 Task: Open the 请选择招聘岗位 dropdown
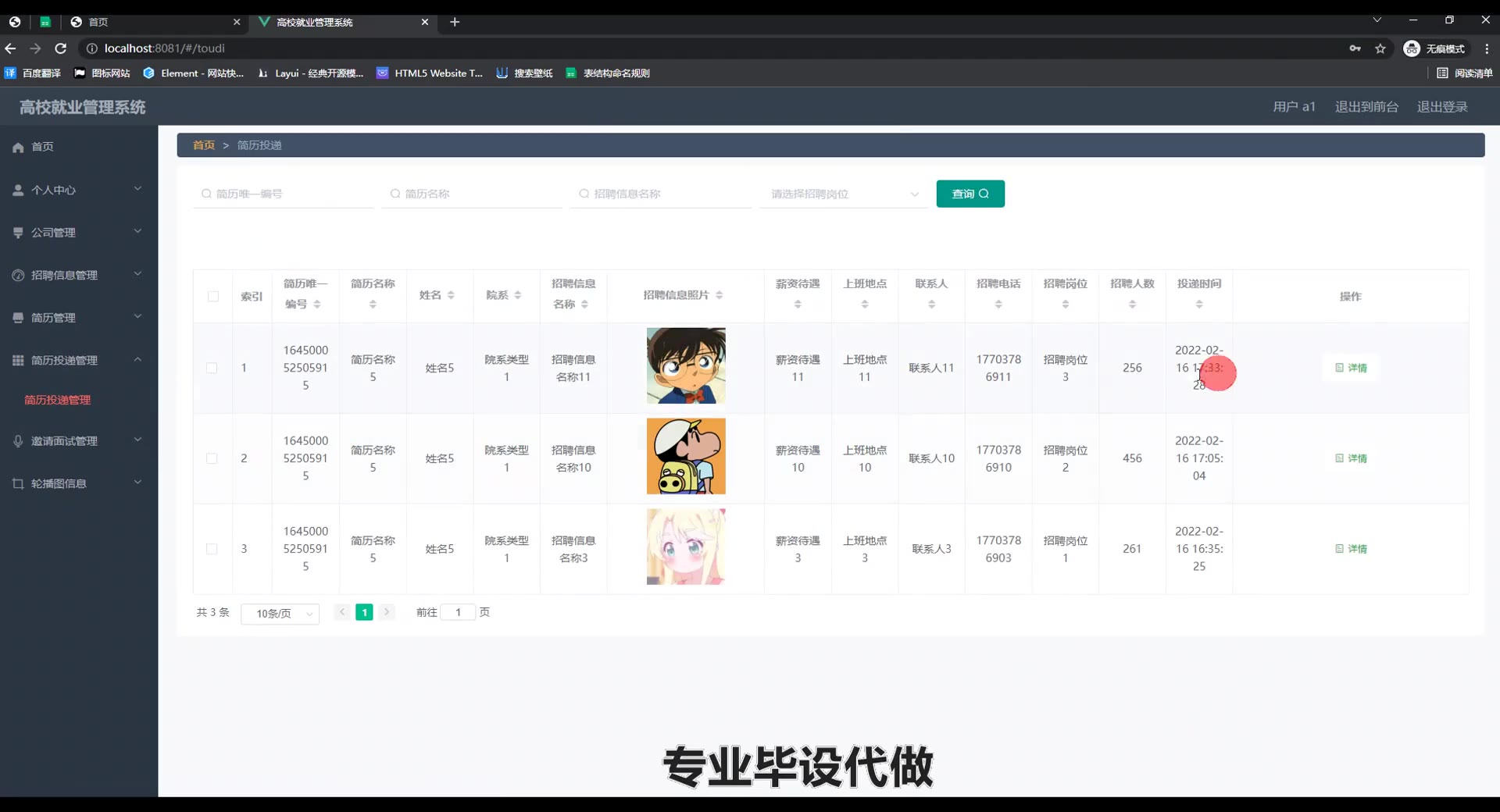click(844, 194)
